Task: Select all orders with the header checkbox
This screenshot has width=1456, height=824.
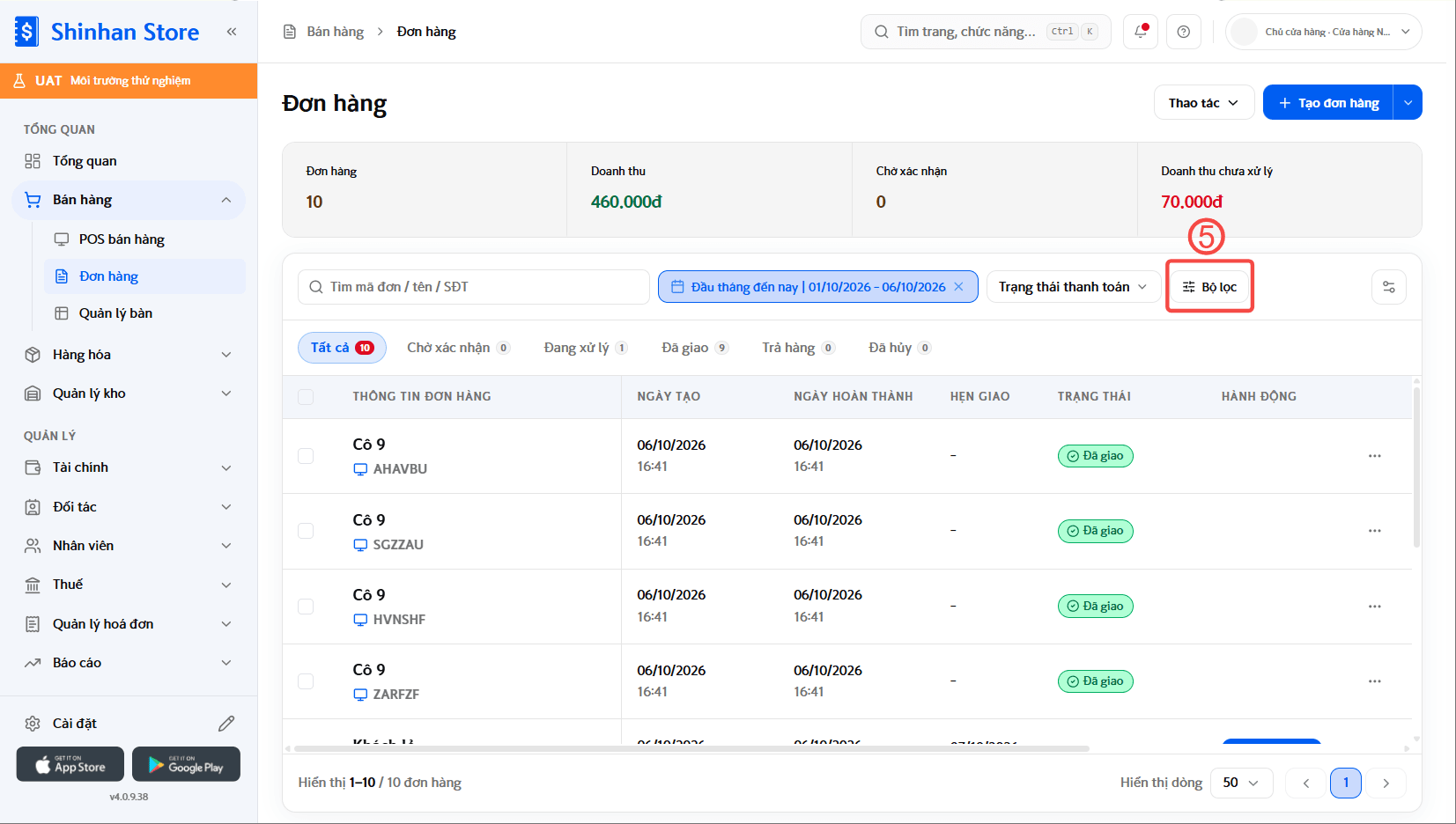Action: (x=306, y=397)
